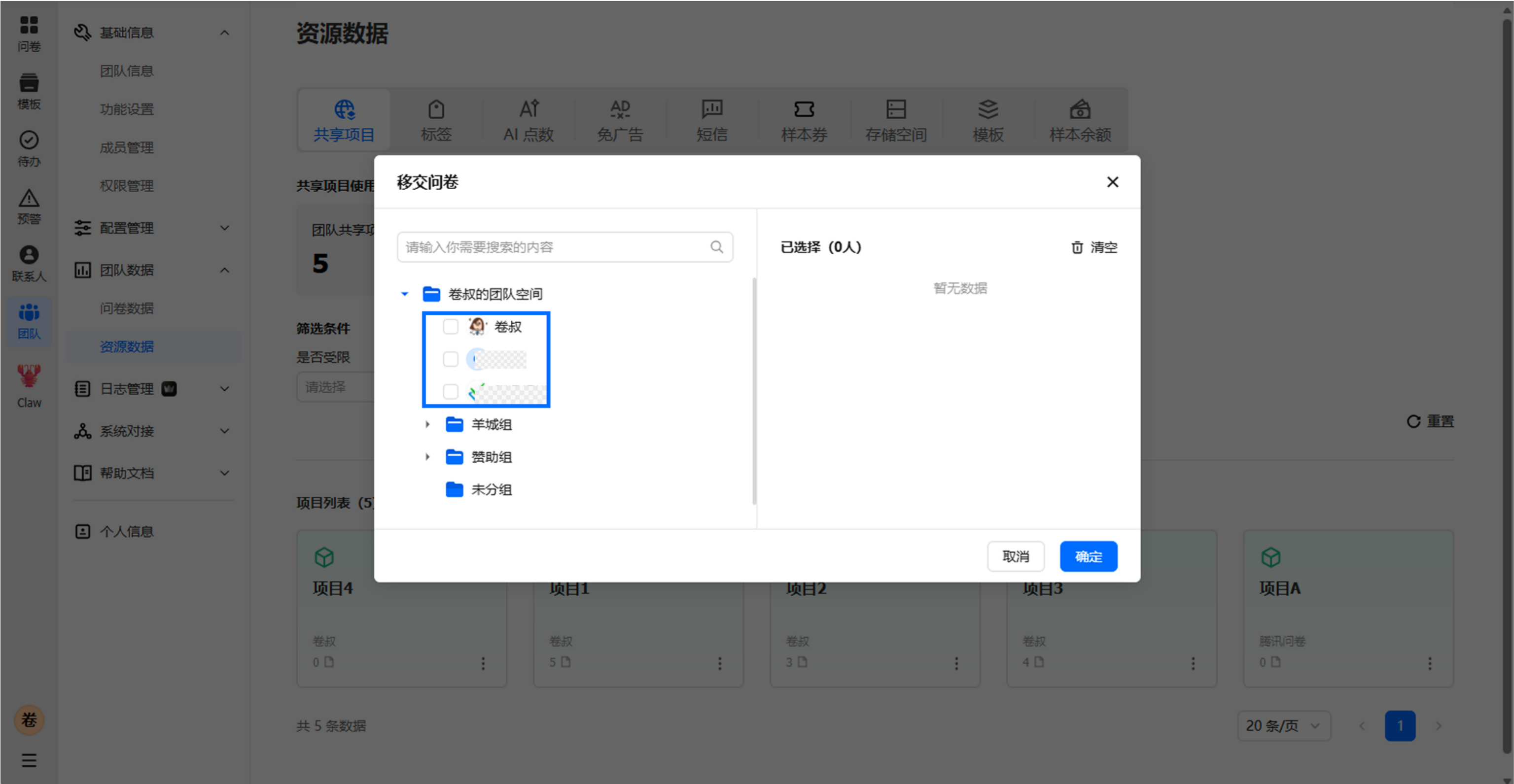Open more options for 项目3 card
The height and width of the screenshot is (784, 1514).
pyautogui.click(x=1193, y=663)
